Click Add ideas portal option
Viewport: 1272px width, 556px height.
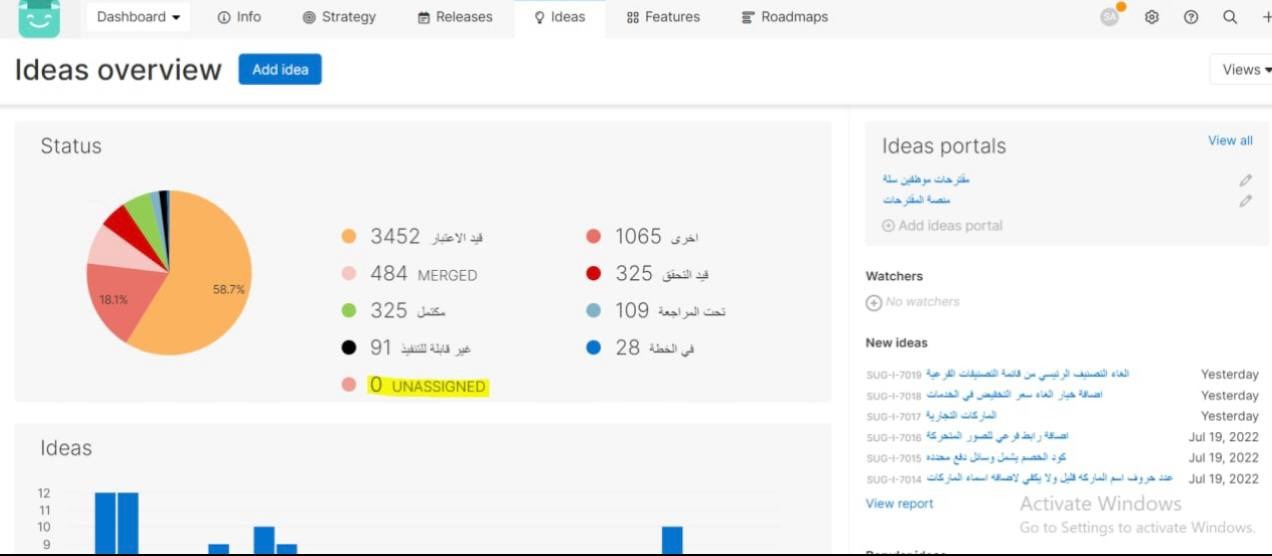point(942,226)
